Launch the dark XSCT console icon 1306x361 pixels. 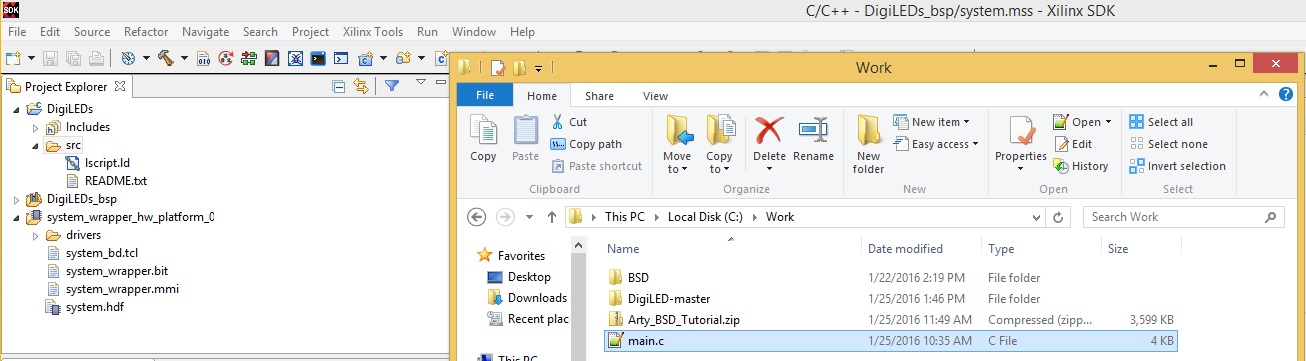318,58
